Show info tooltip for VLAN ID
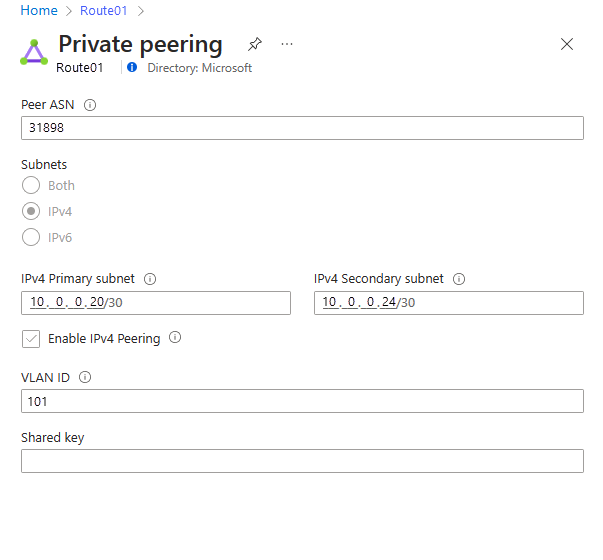The width and height of the screenshot is (603, 560). [84, 377]
